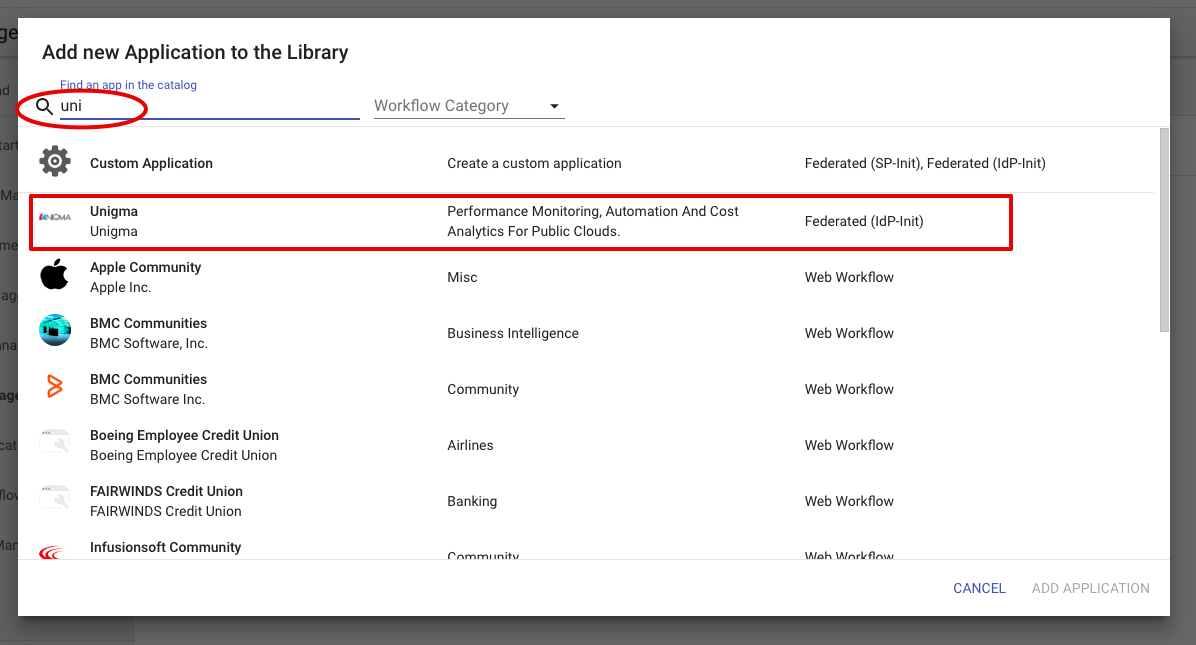Image resolution: width=1196 pixels, height=645 pixels.
Task: Open the Workflow Category dropdown
Action: pos(468,106)
